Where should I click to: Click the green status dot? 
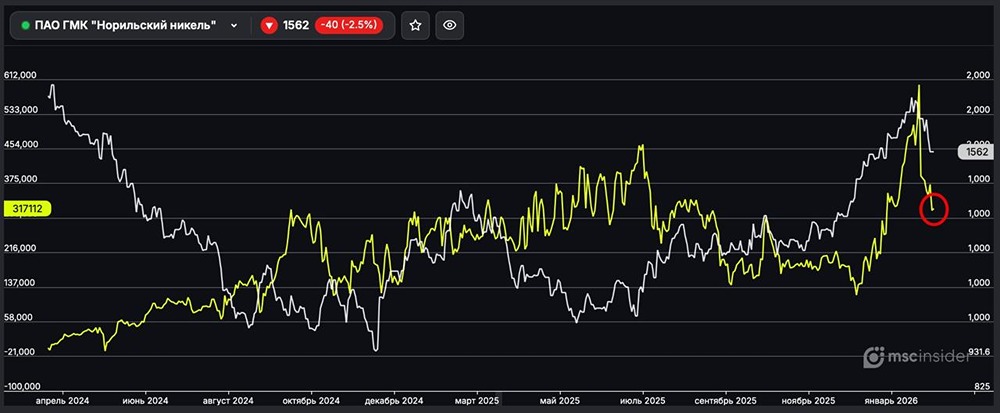(25, 25)
